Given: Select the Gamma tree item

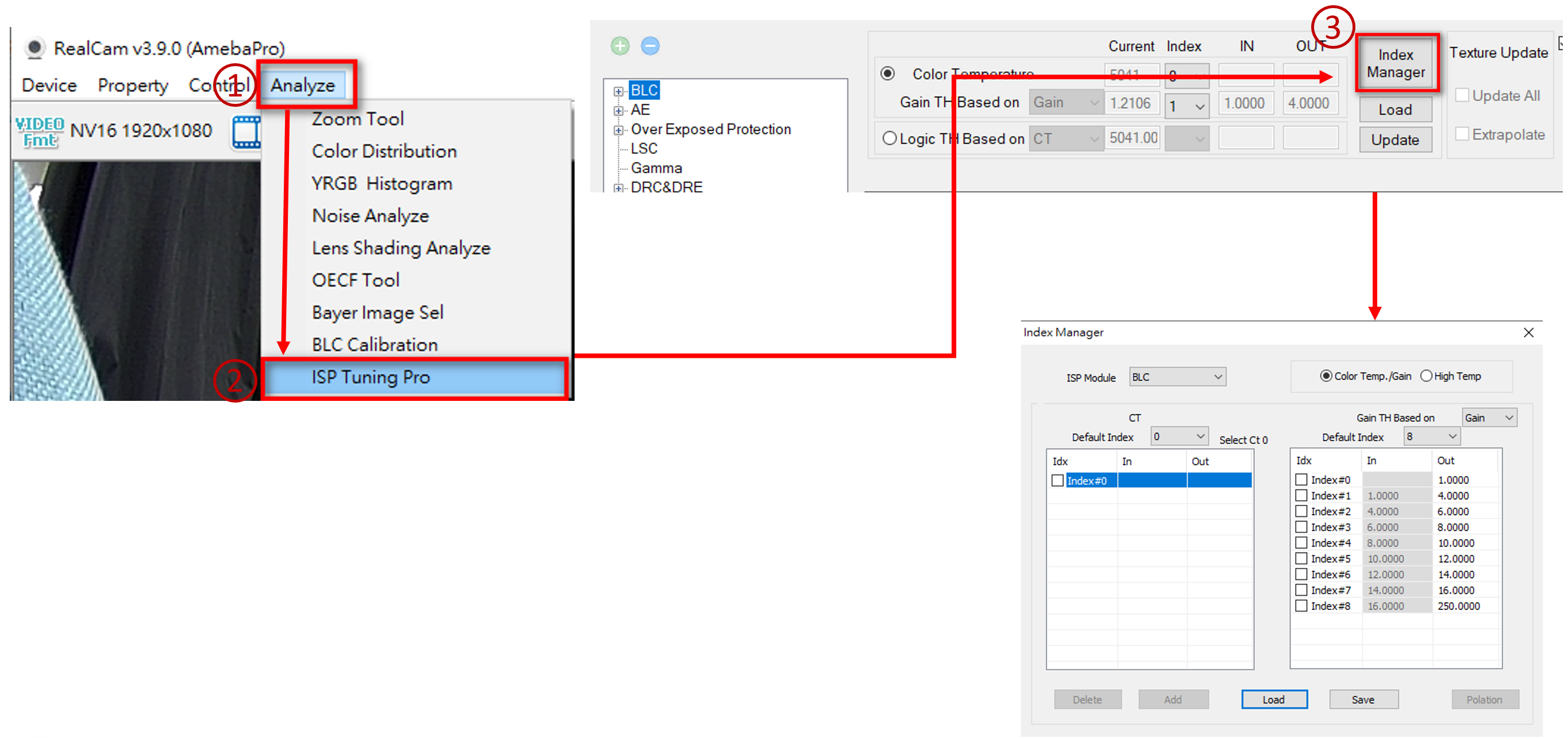Looking at the screenshot, I should click(656, 168).
